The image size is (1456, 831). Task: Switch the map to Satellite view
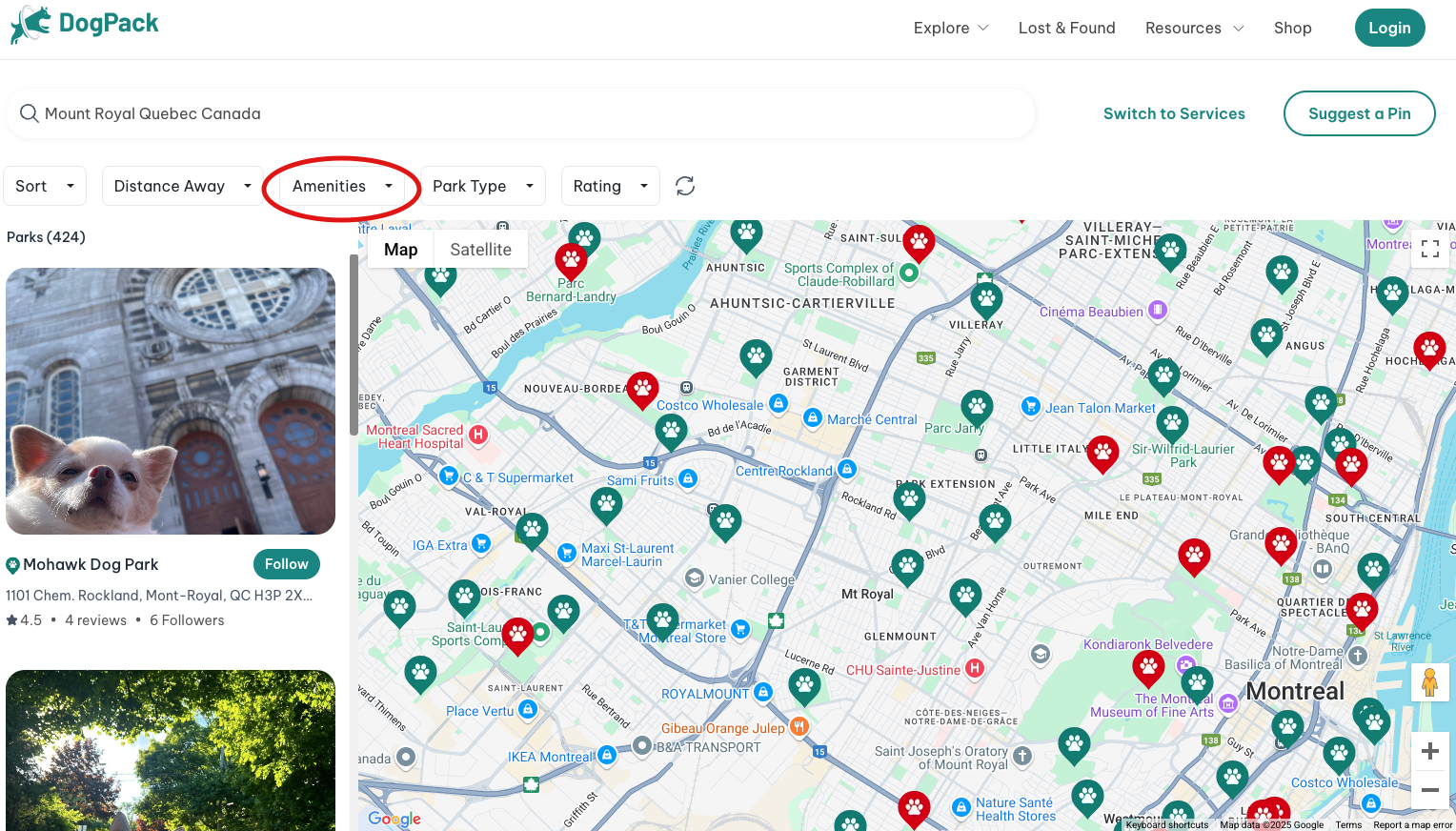click(x=480, y=249)
